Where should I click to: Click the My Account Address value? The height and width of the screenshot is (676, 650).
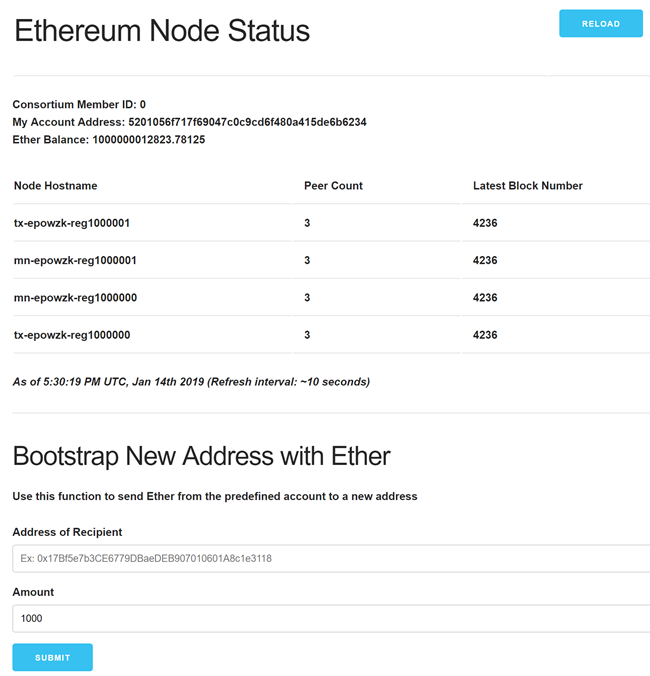coord(247,122)
